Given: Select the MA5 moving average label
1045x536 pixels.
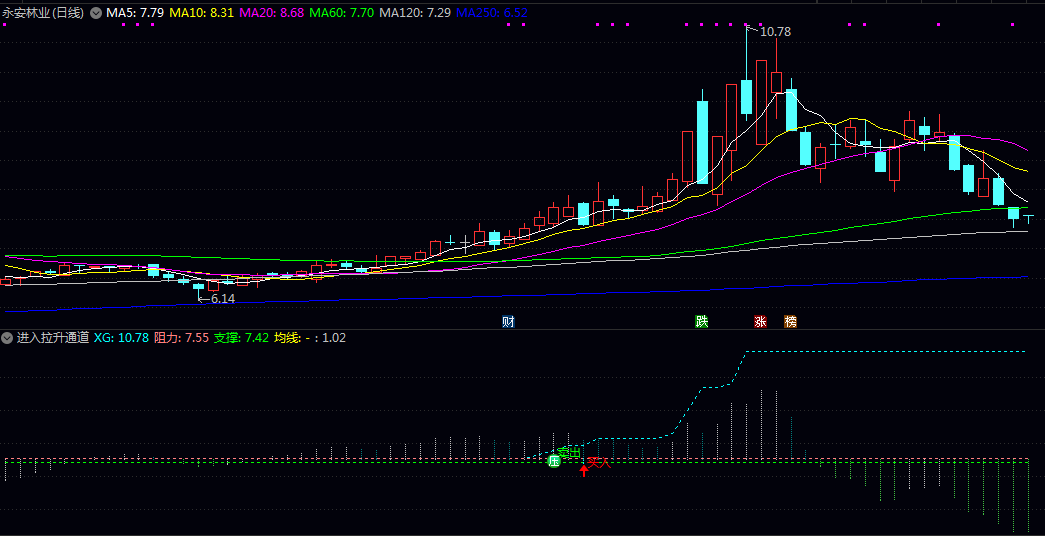Looking at the screenshot, I should [135, 13].
